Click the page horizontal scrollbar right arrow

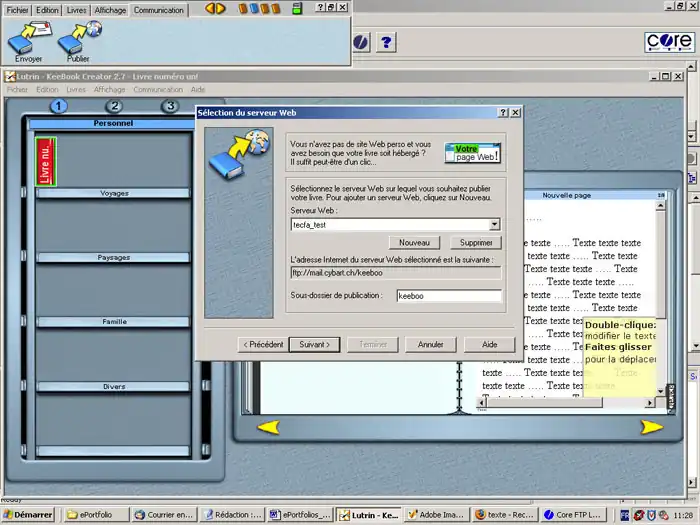(x=650, y=403)
